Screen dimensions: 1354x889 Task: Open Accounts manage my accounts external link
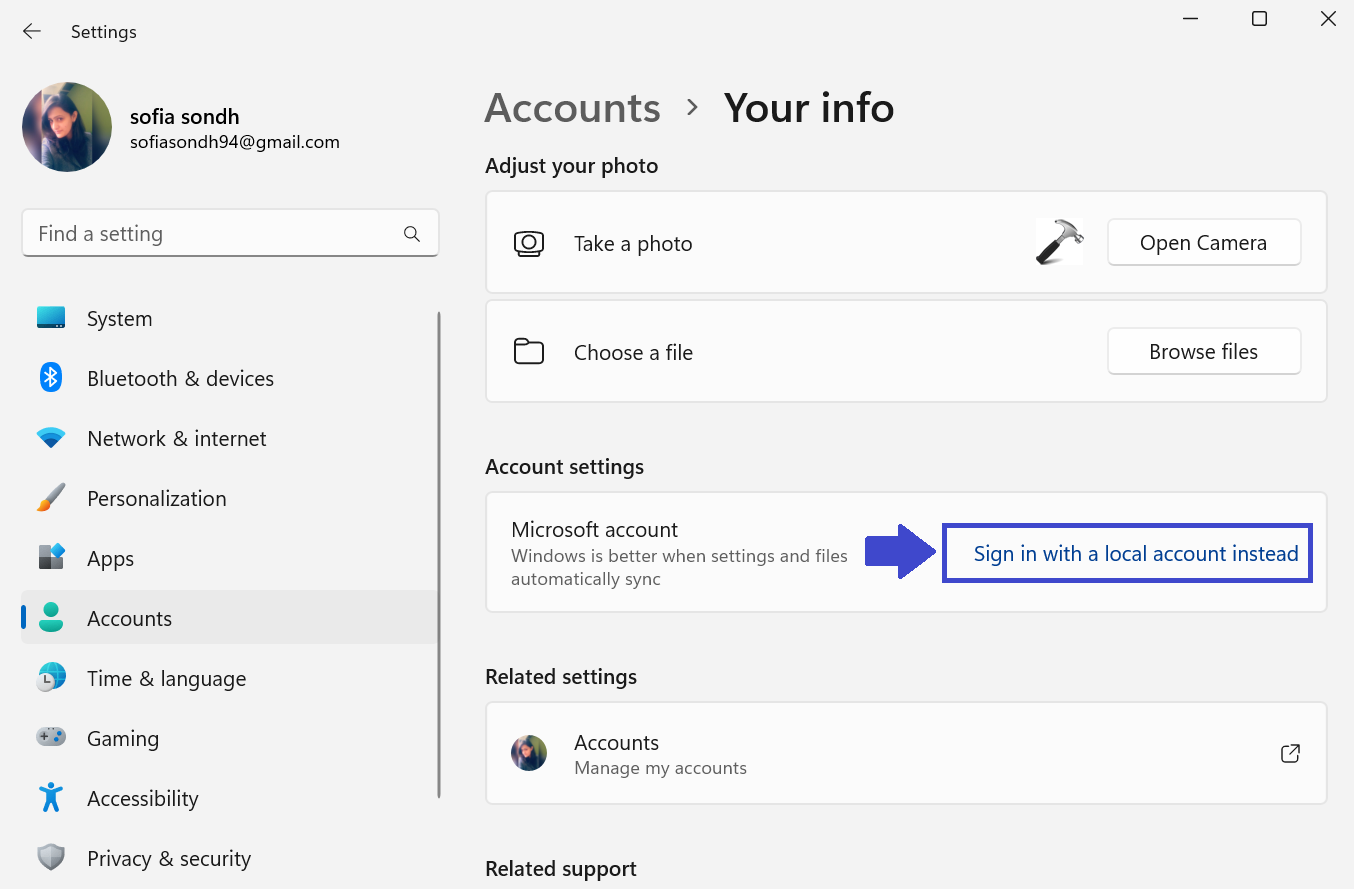pyautogui.click(x=1290, y=753)
